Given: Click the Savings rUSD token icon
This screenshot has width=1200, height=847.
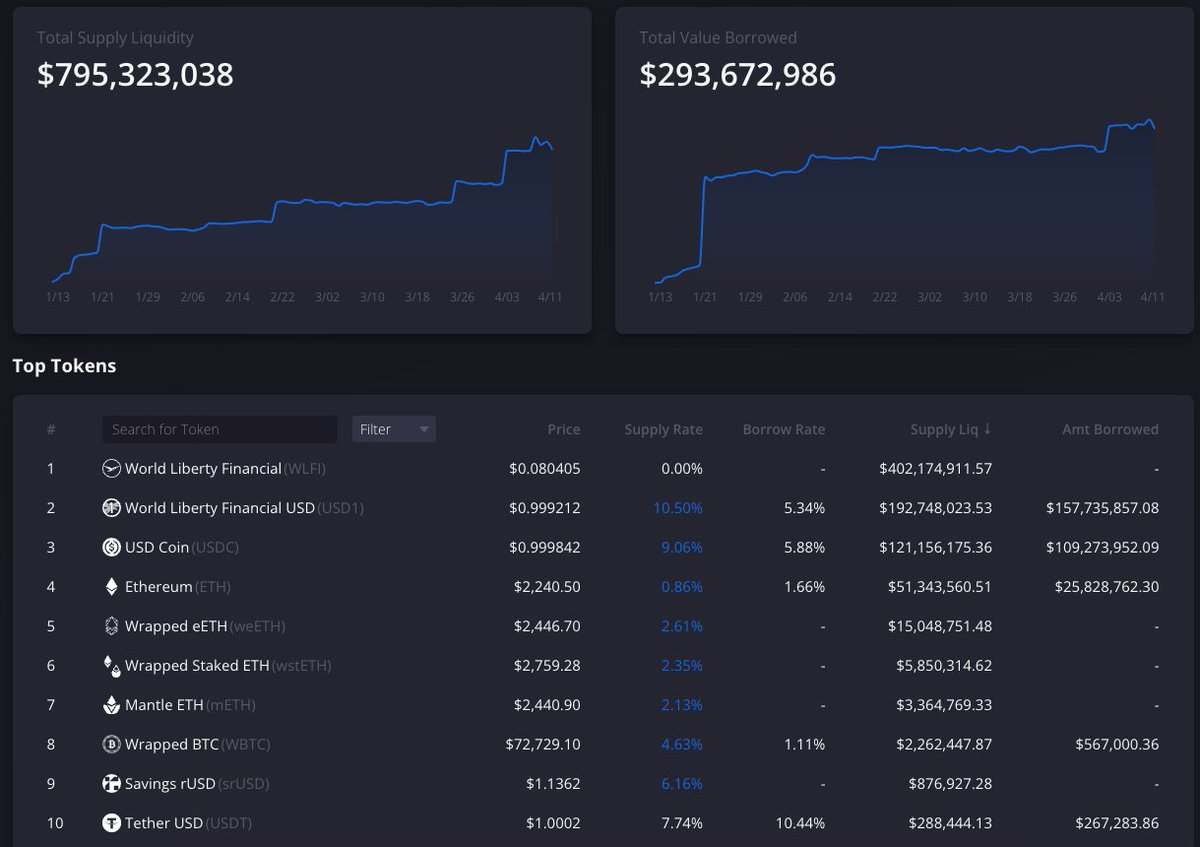Looking at the screenshot, I should tap(112, 784).
